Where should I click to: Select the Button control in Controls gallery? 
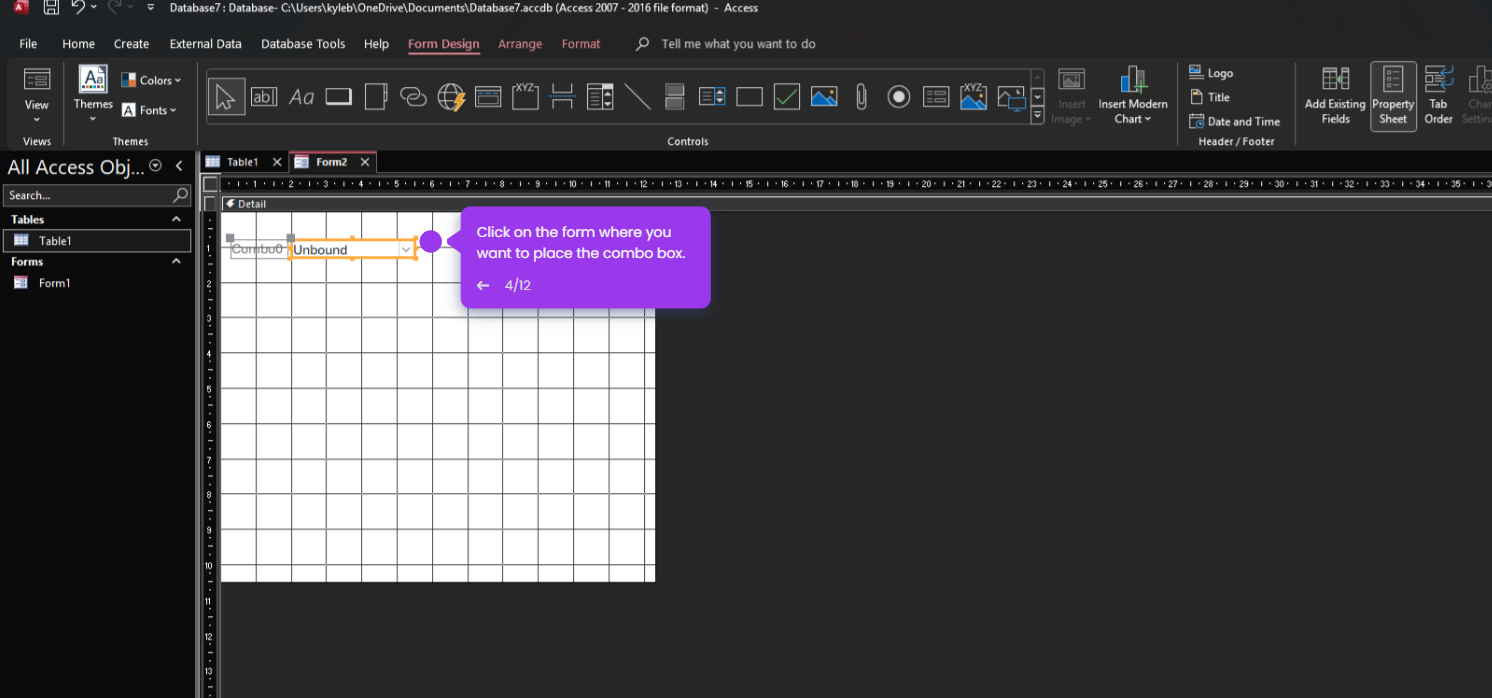(x=338, y=96)
